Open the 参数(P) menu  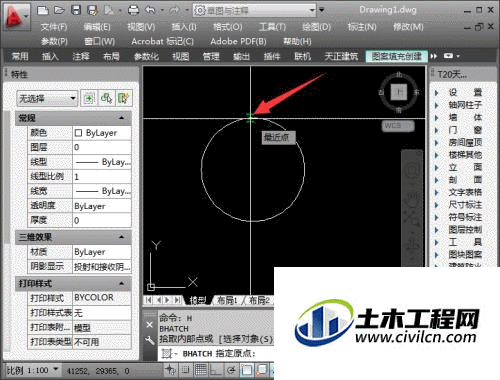pos(54,41)
